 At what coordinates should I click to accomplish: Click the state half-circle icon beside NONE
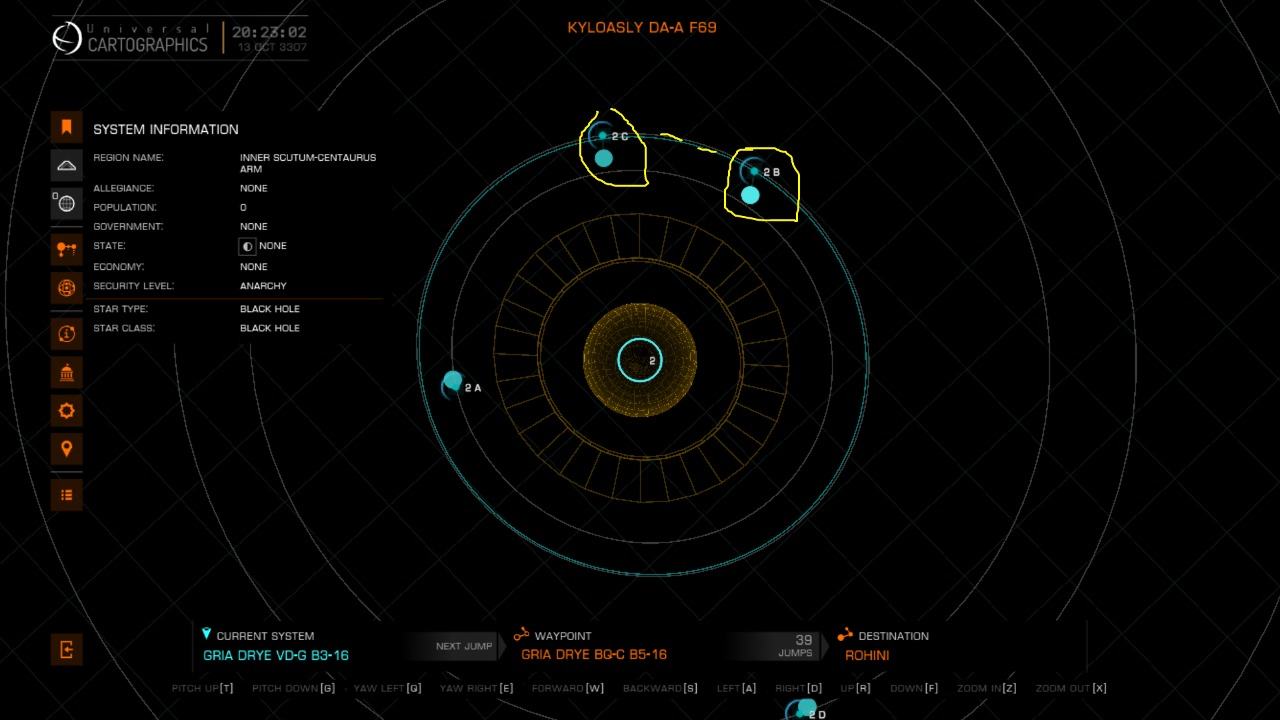248,246
